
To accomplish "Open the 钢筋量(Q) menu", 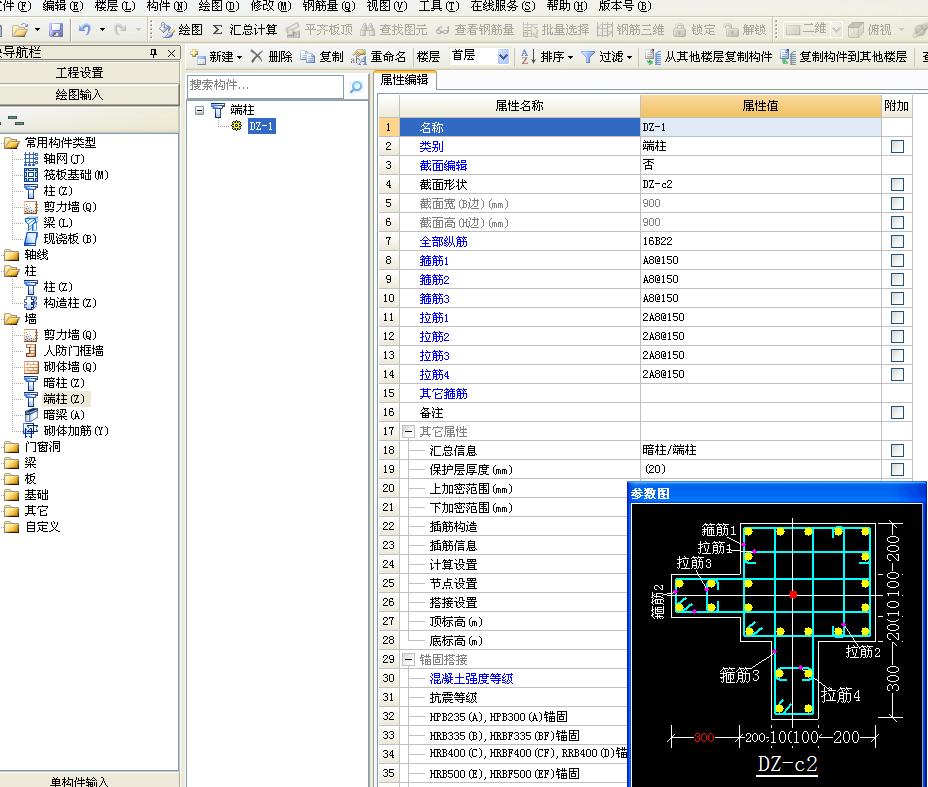I will [328, 7].
